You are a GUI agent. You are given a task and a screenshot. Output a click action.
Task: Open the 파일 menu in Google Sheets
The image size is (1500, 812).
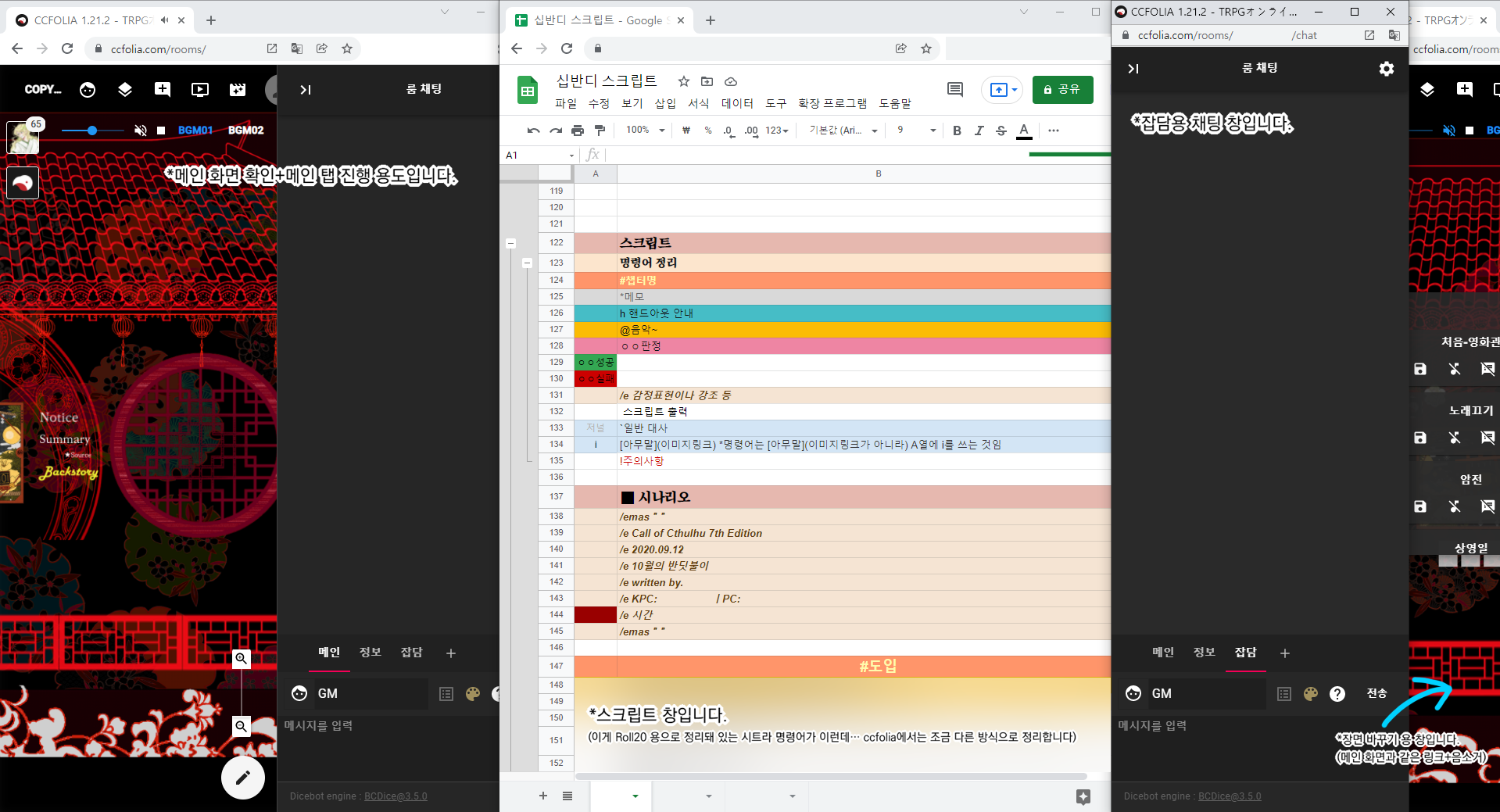(x=566, y=103)
